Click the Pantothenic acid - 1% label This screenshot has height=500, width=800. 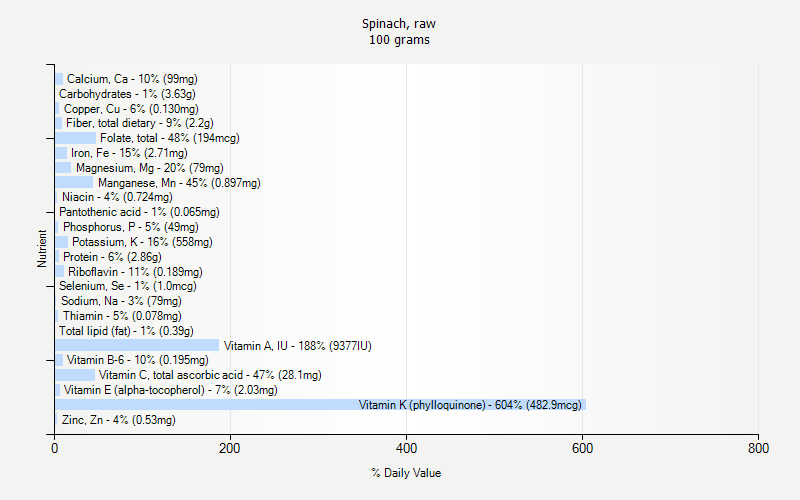pos(139,212)
